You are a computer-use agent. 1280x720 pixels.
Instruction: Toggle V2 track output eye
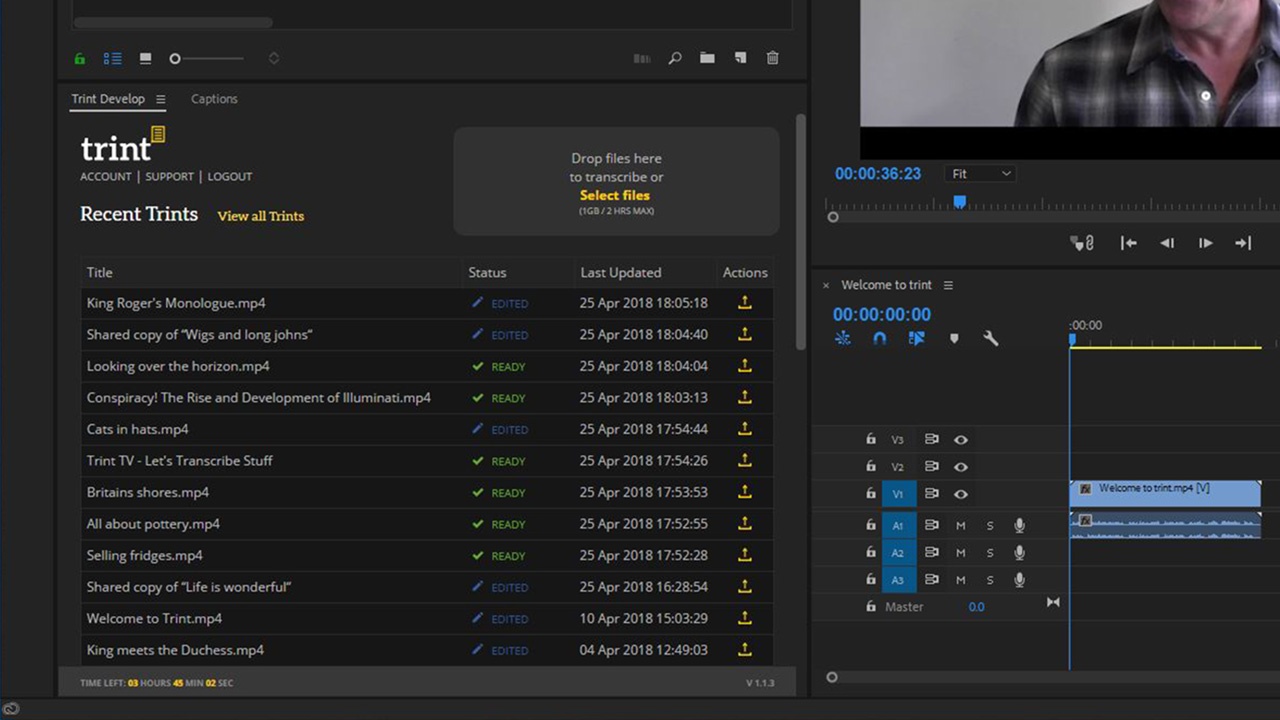pos(960,466)
